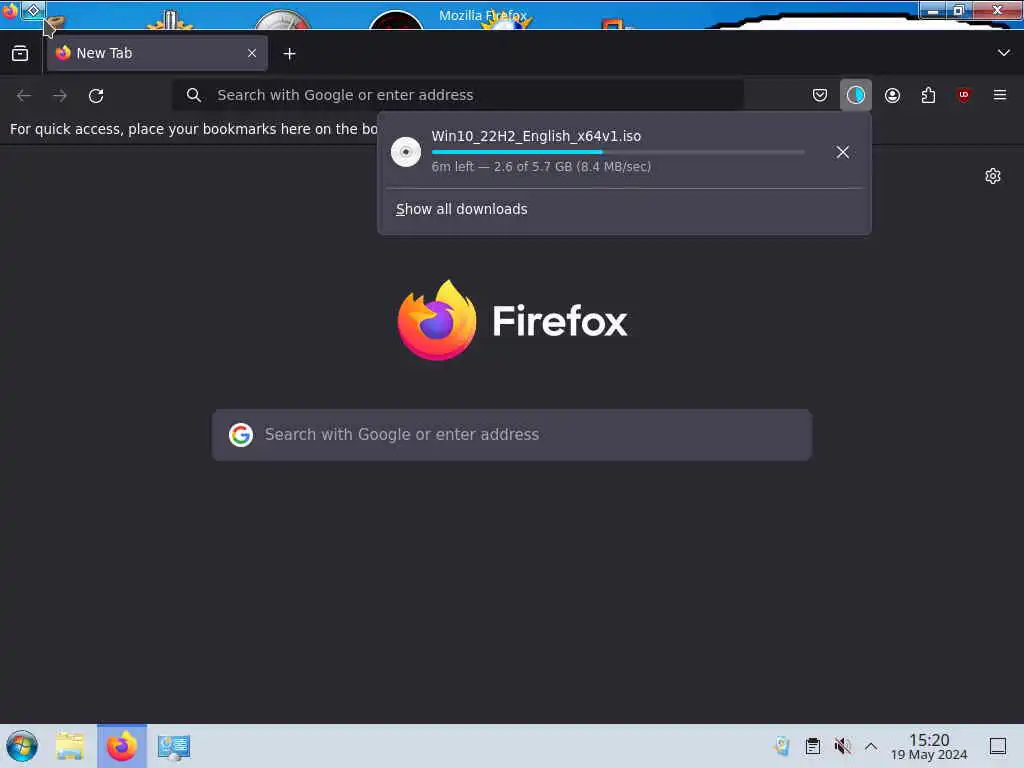The image size is (1024, 768).
Task: Click the center Google search box
Action: [x=512, y=435]
